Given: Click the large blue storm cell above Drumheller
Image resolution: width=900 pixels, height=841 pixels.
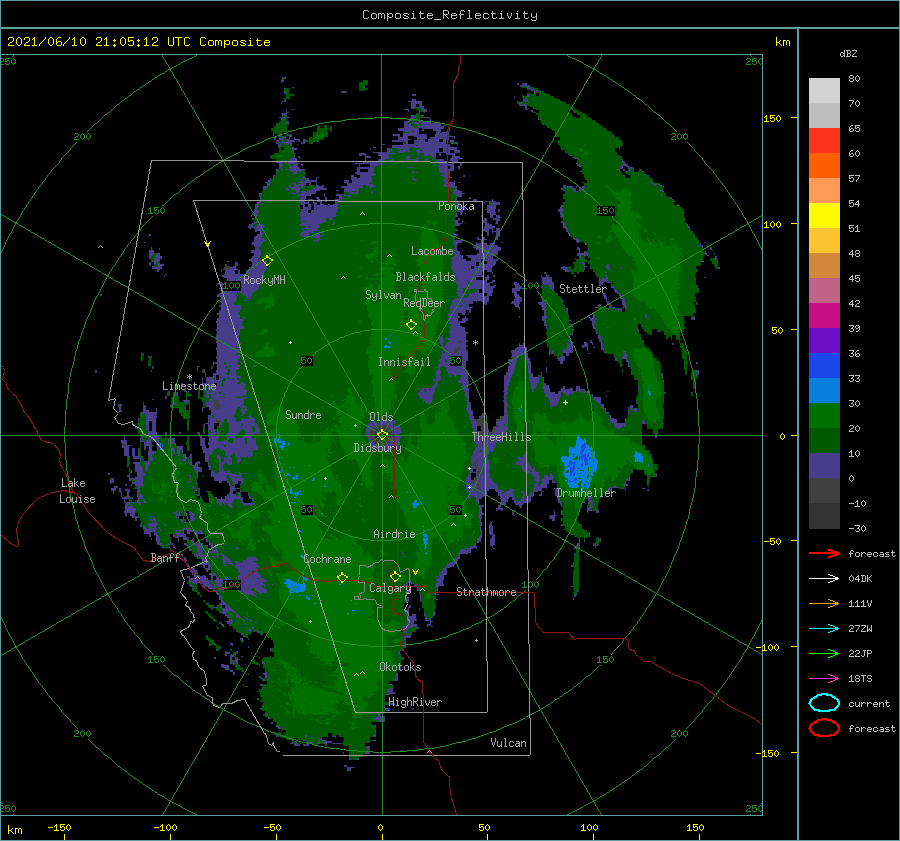Looking at the screenshot, I should pos(580,464).
